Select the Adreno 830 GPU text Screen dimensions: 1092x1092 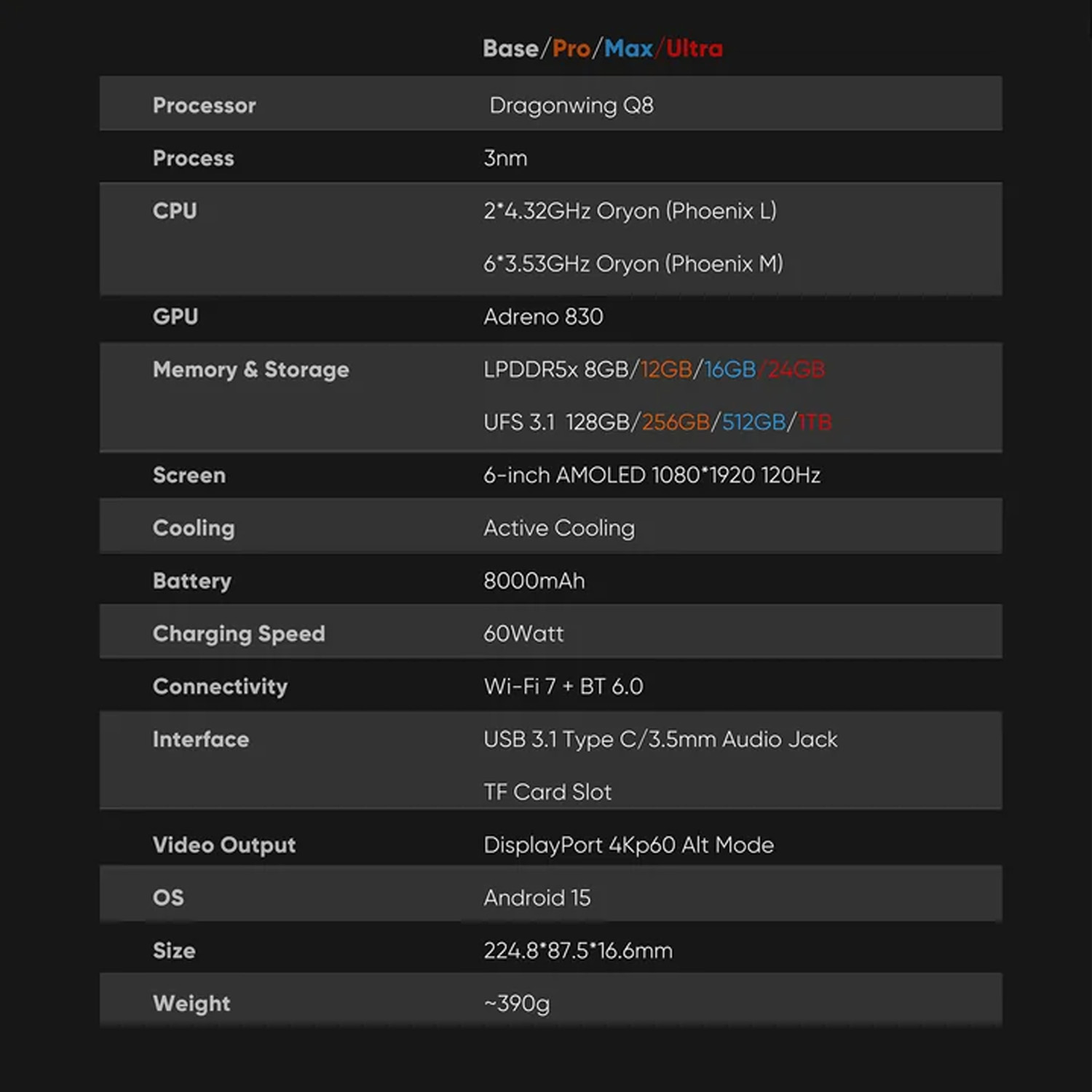click(543, 317)
